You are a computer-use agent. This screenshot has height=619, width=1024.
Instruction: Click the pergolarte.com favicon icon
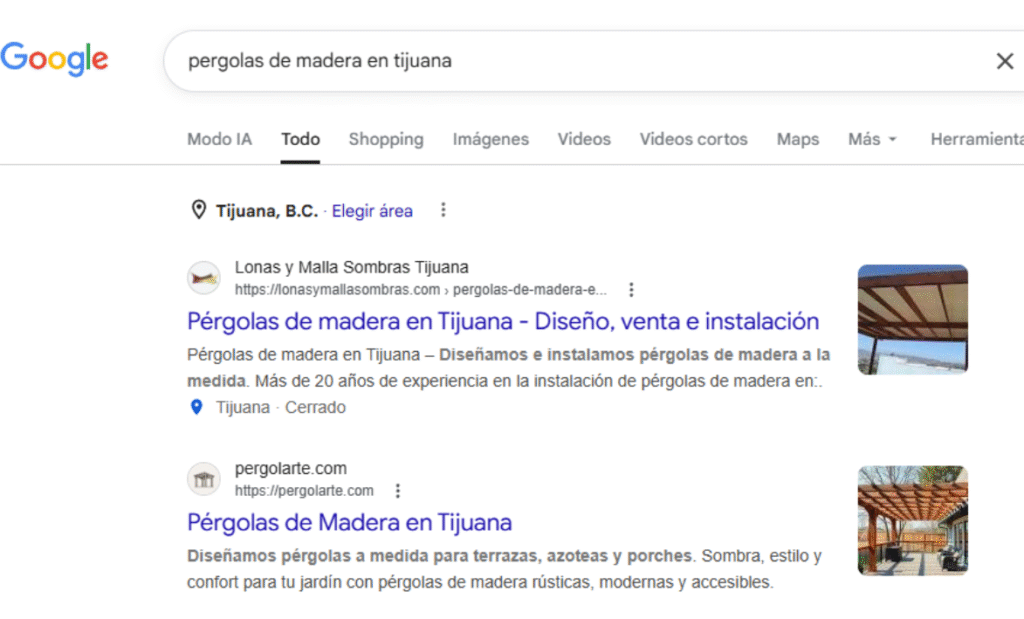(204, 479)
